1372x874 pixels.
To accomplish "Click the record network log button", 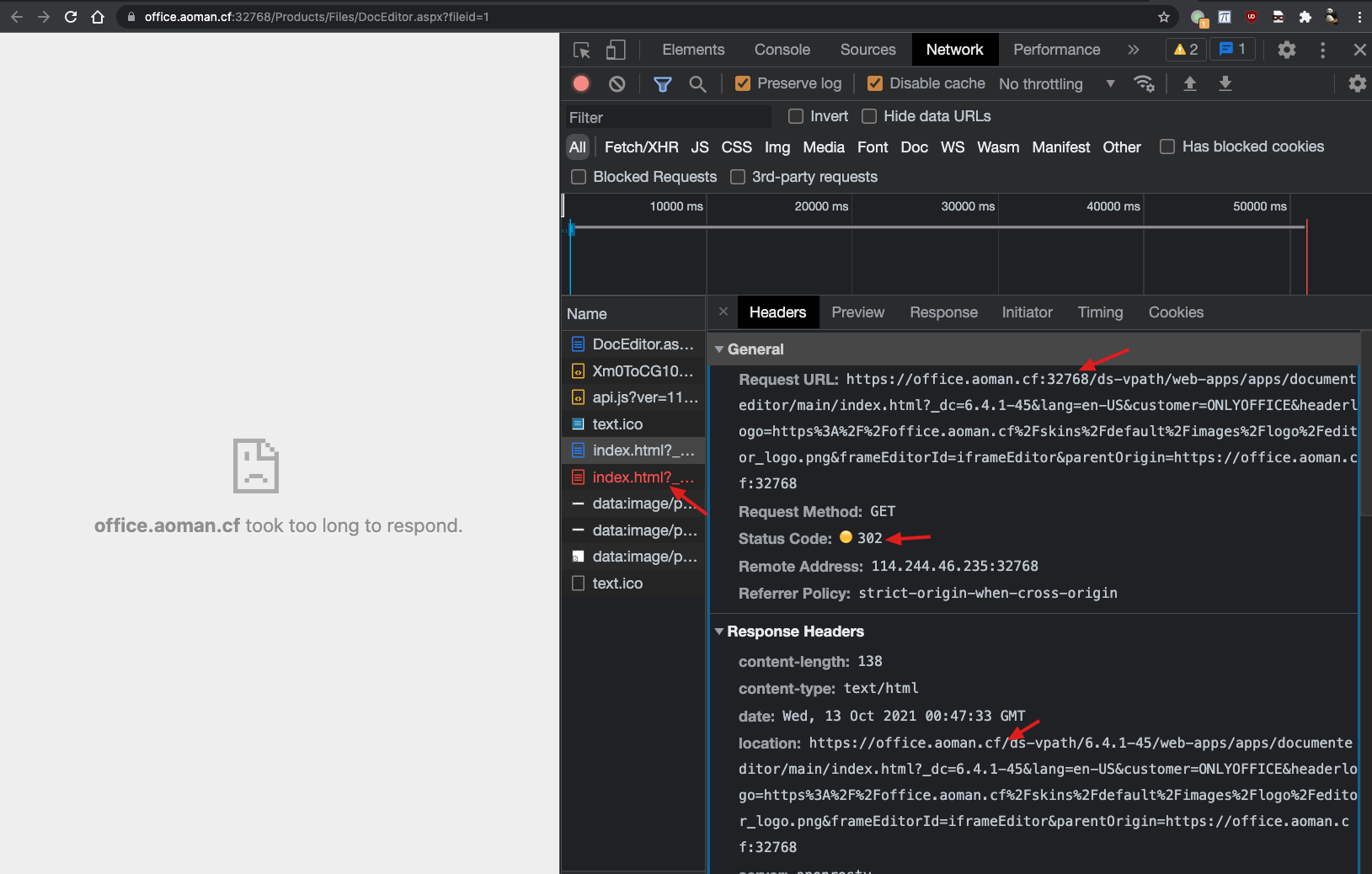I will point(580,83).
